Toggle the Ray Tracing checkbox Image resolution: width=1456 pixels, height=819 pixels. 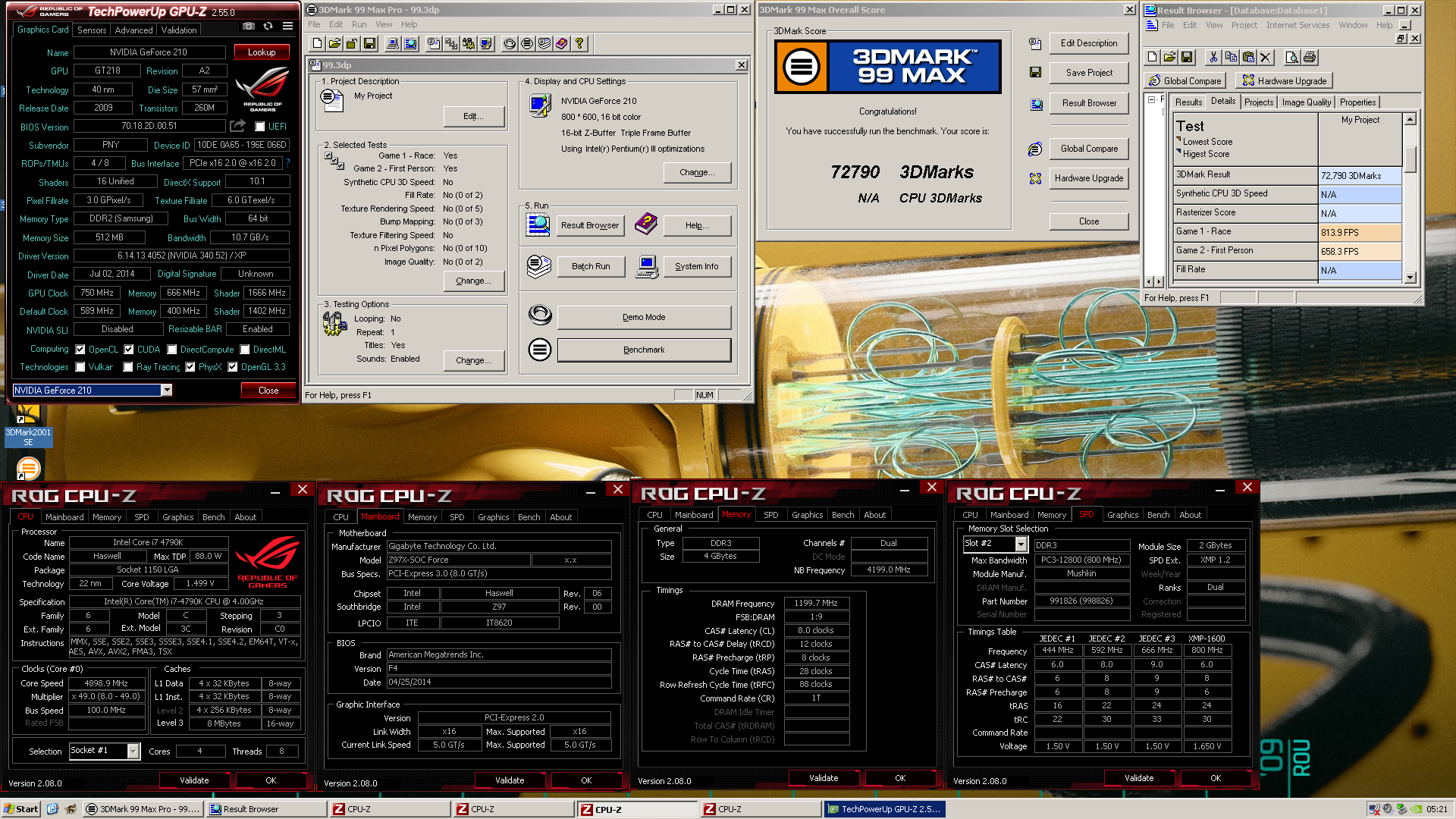[128, 367]
